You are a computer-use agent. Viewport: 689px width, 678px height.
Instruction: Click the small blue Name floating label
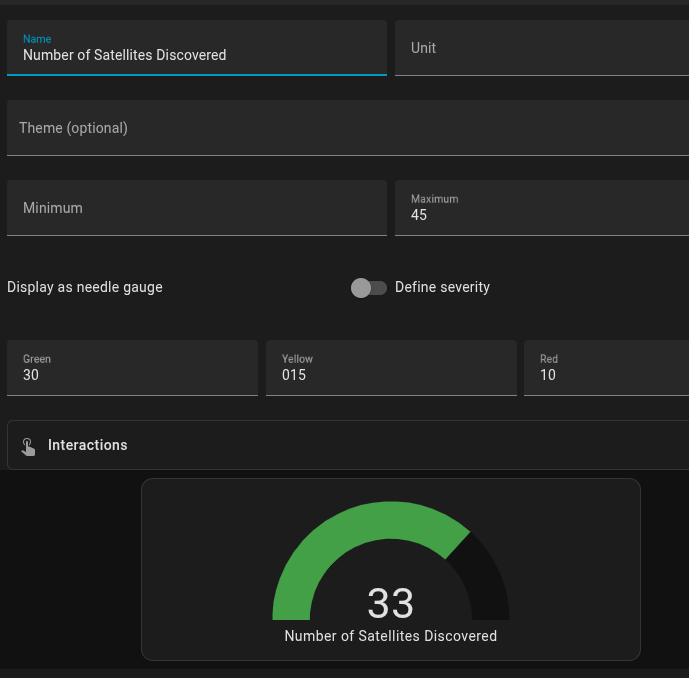click(x=37, y=39)
